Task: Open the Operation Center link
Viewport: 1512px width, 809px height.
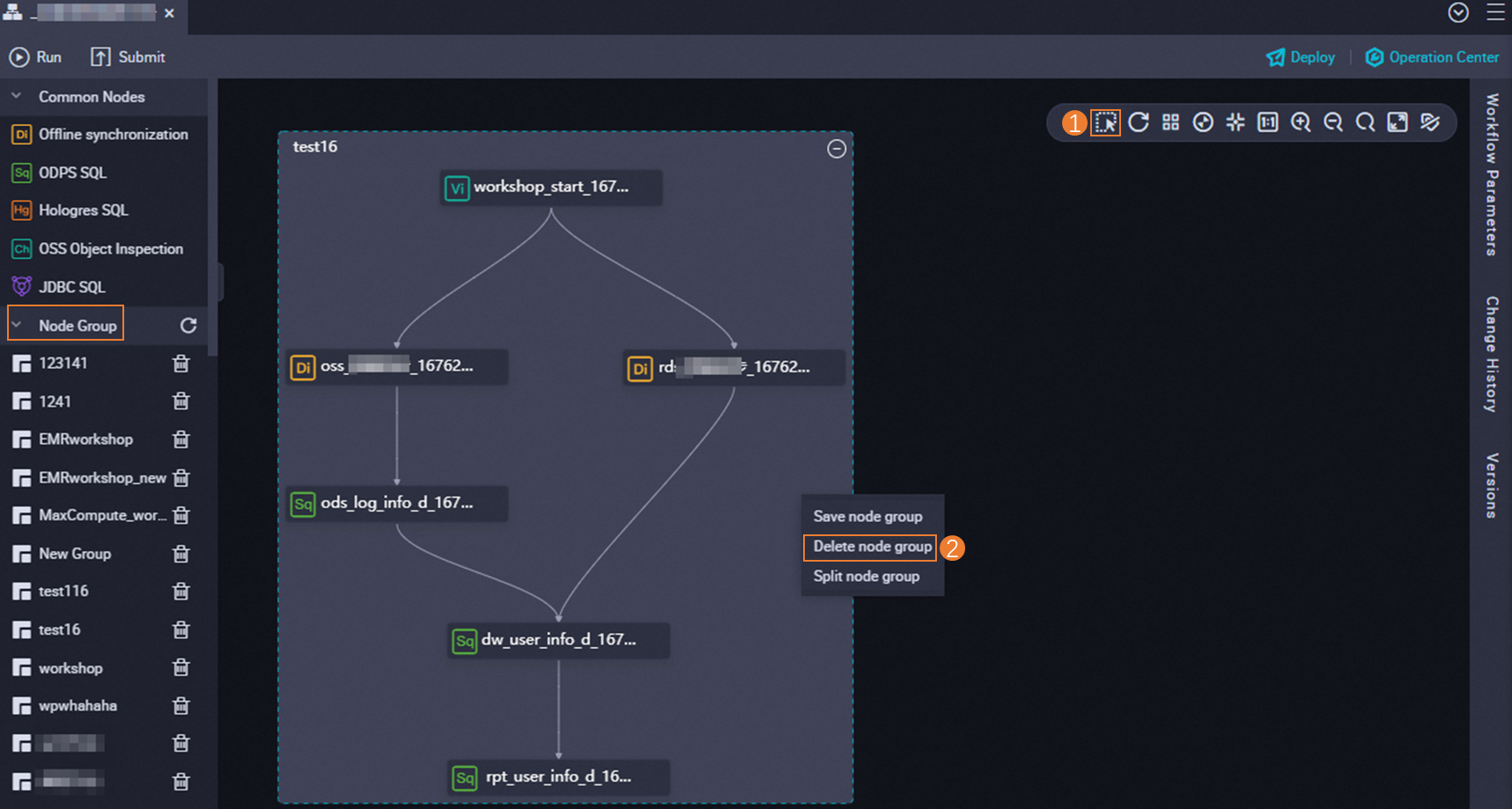Action: (1432, 57)
